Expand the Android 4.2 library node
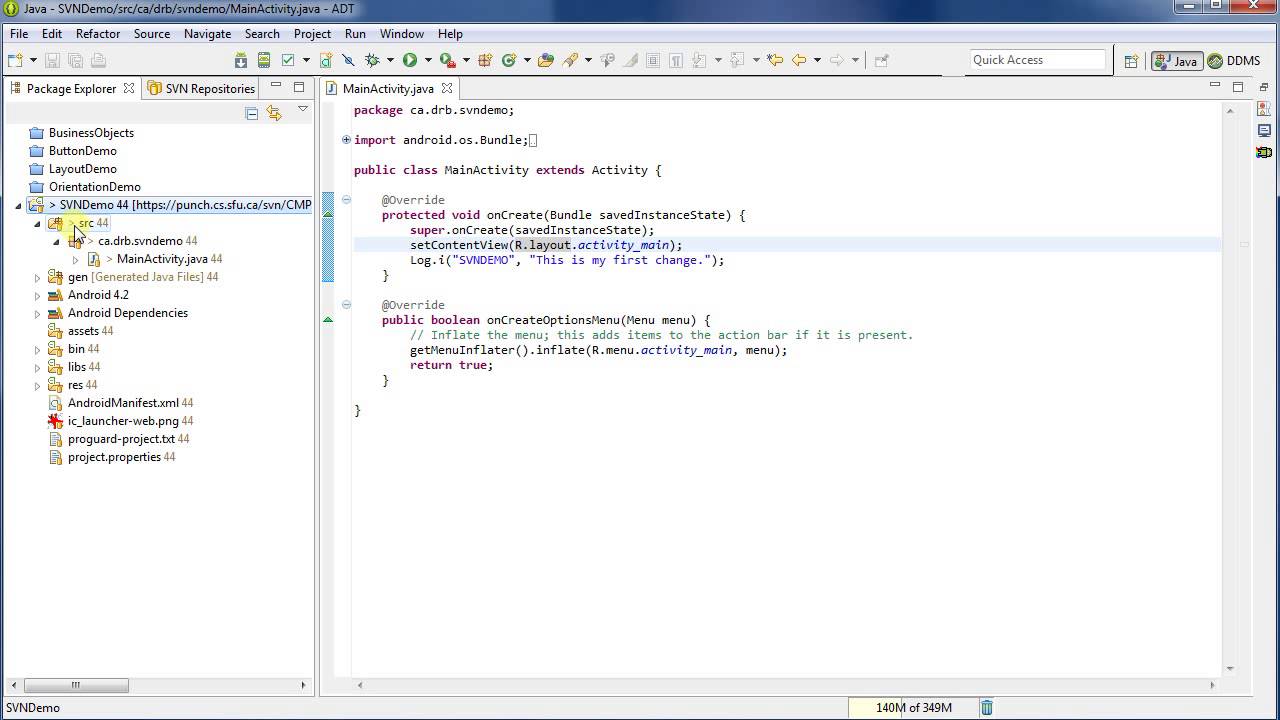 pos(37,296)
